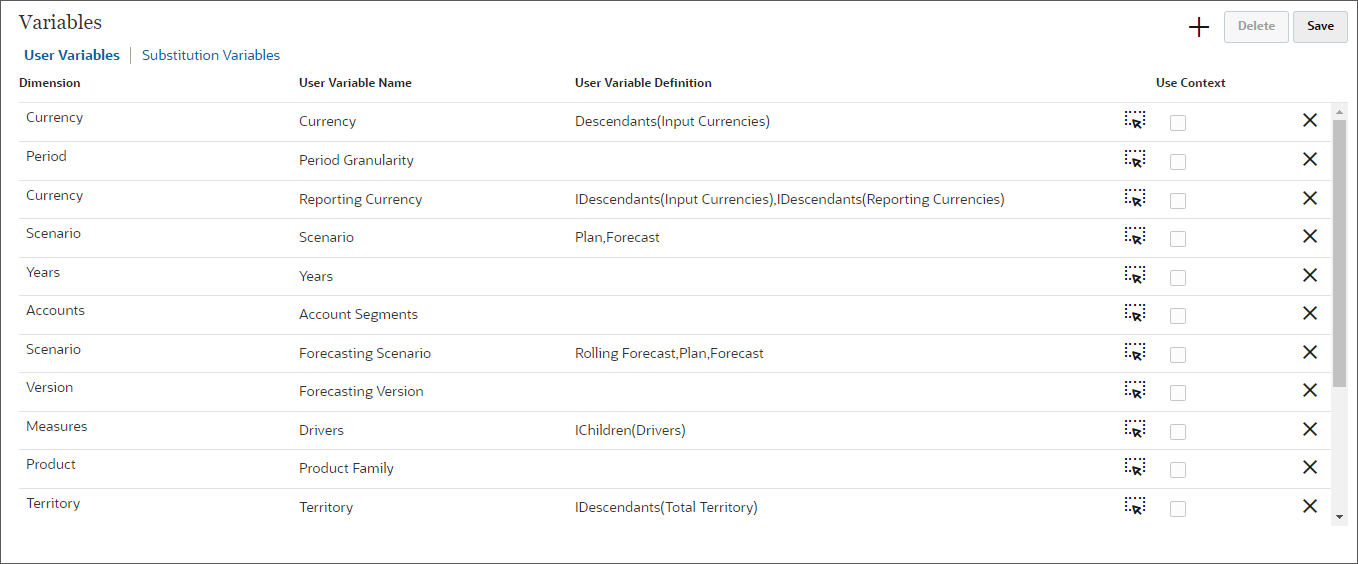This screenshot has width=1358, height=564.
Task: Click scrollbar down arrow in variables list
Action: click(x=1340, y=517)
